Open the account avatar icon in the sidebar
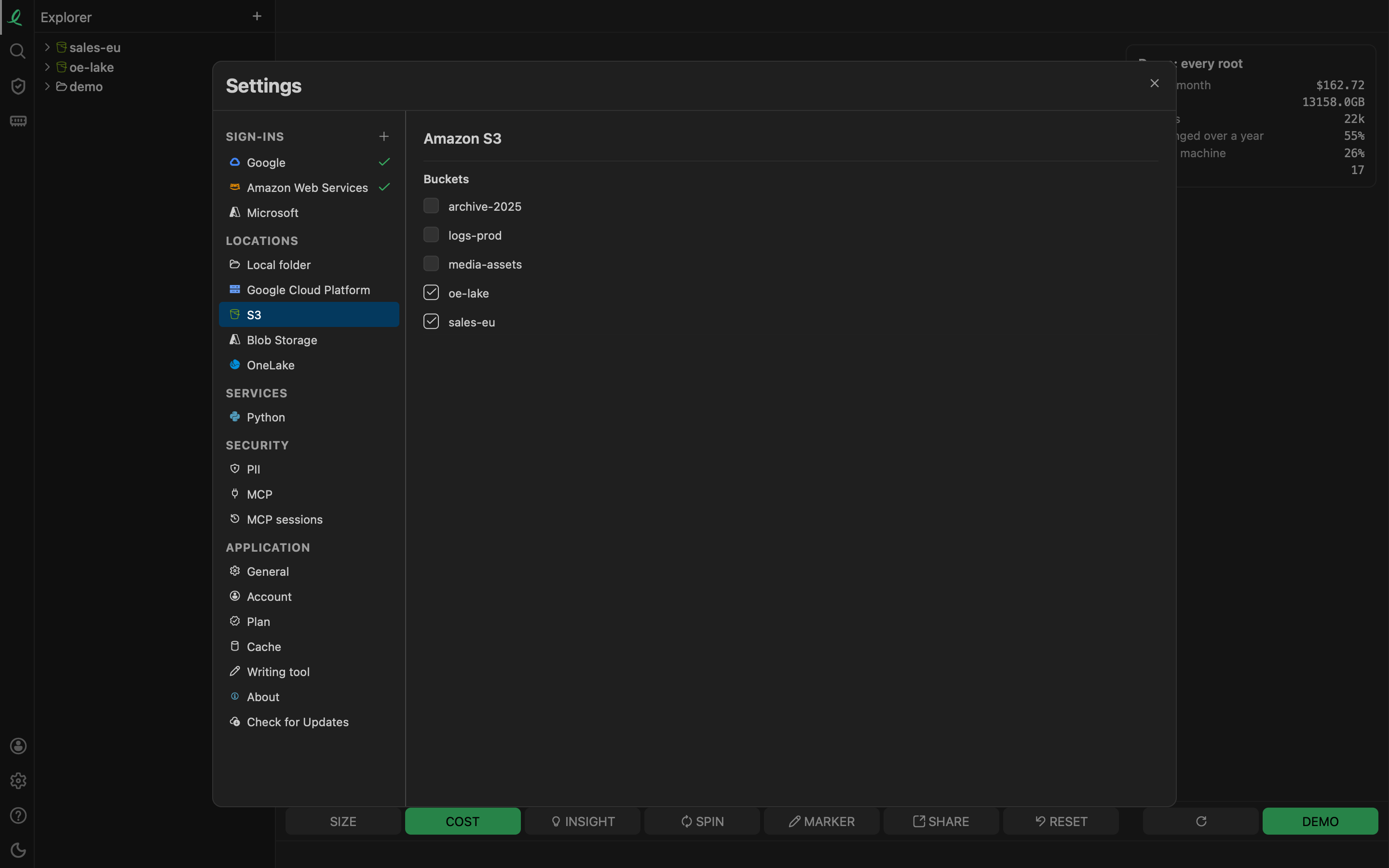Viewport: 1389px width, 868px height. tap(18, 746)
